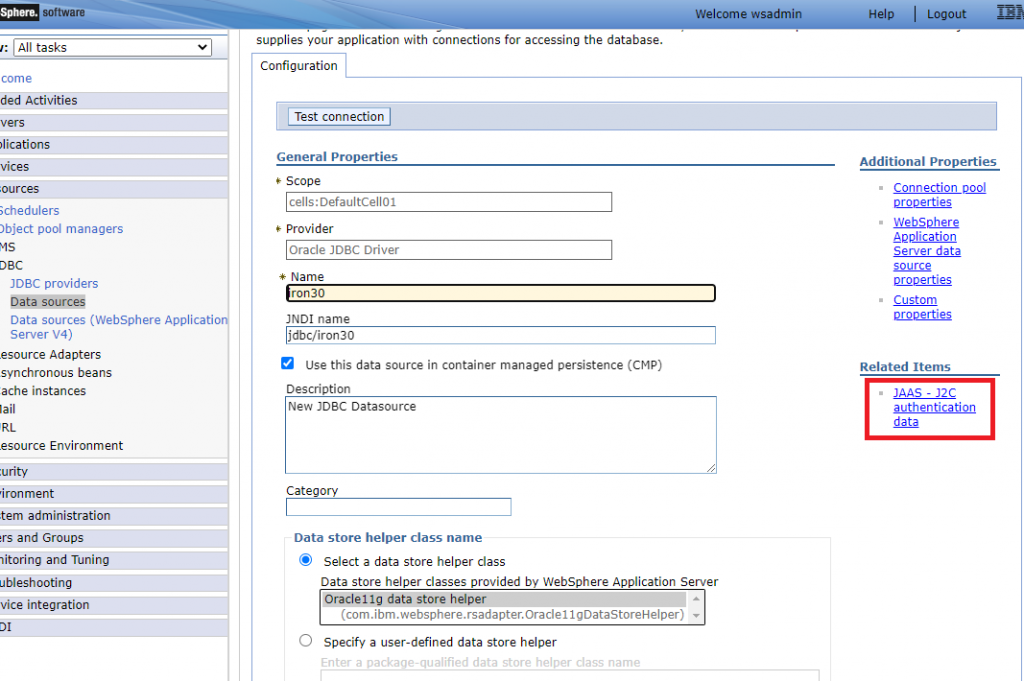Expand the Applications navigation section
1024x681 pixels.
click(114, 145)
